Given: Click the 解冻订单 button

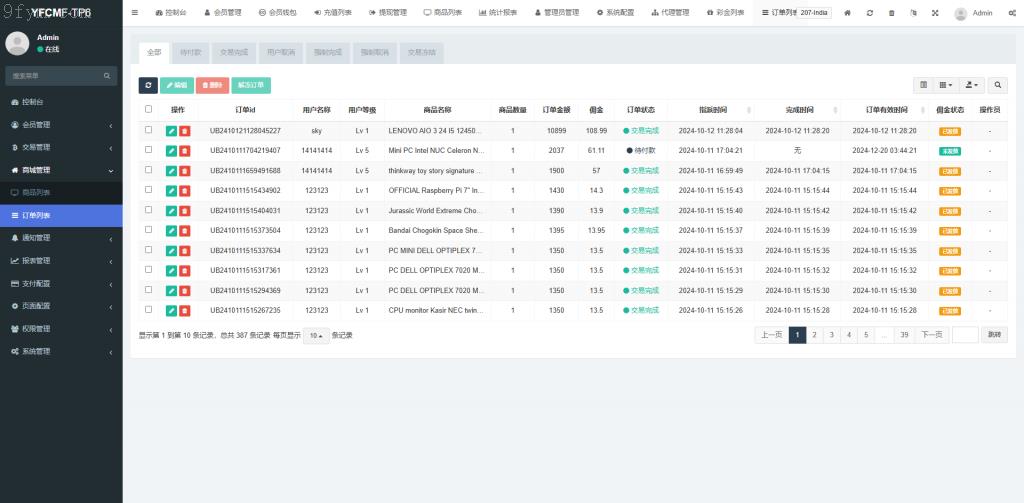Looking at the screenshot, I should 251,86.
